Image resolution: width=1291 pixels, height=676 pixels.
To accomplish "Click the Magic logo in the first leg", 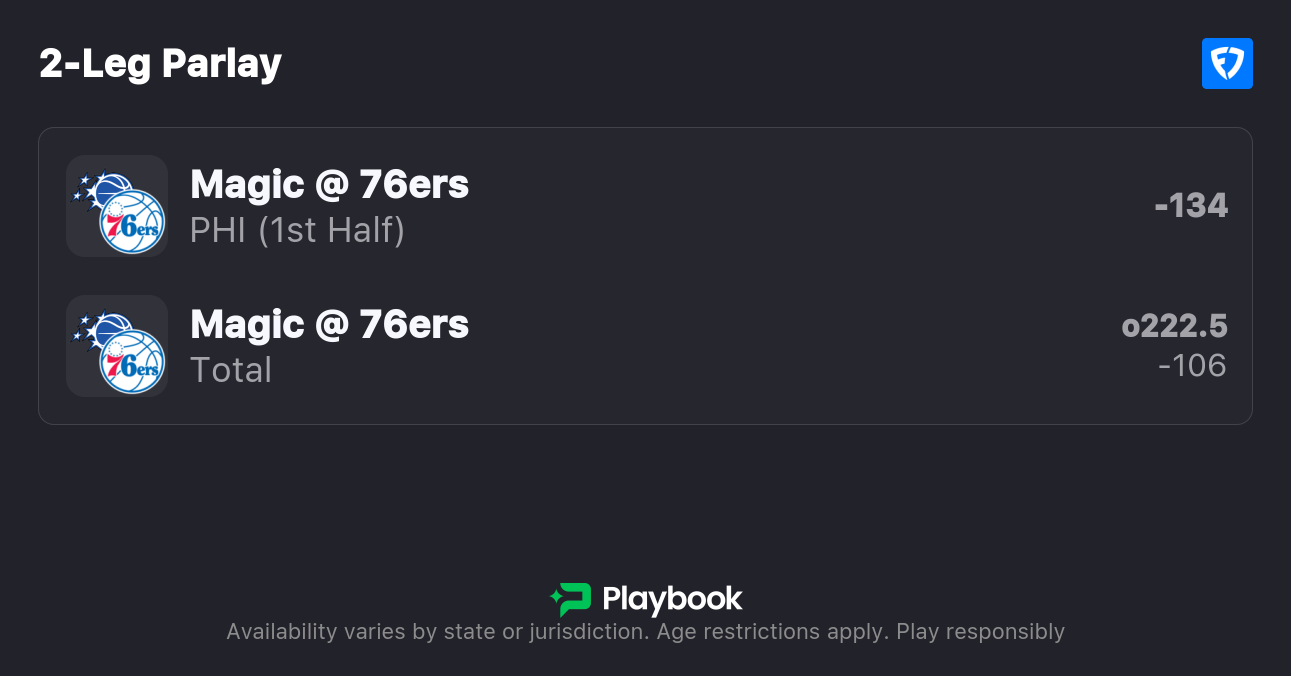I will click(x=95, y=189).
